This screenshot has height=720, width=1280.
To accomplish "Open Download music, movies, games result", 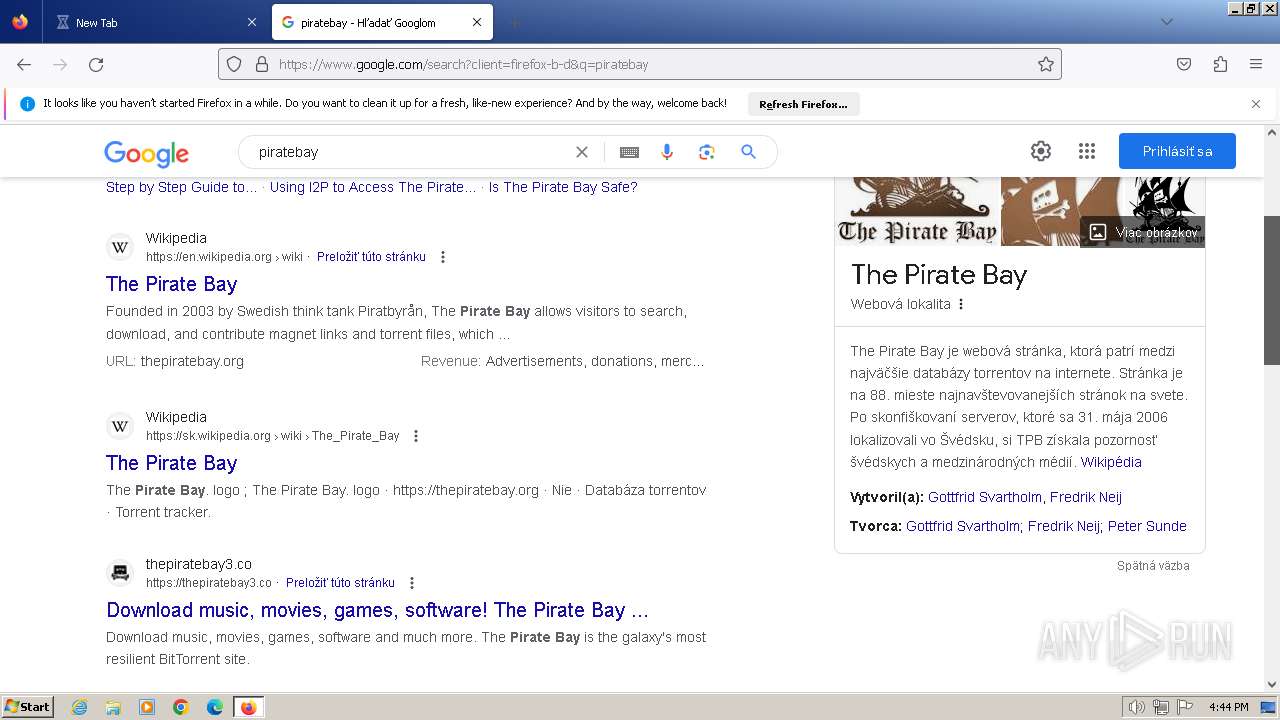I will [x=377, y=610].
